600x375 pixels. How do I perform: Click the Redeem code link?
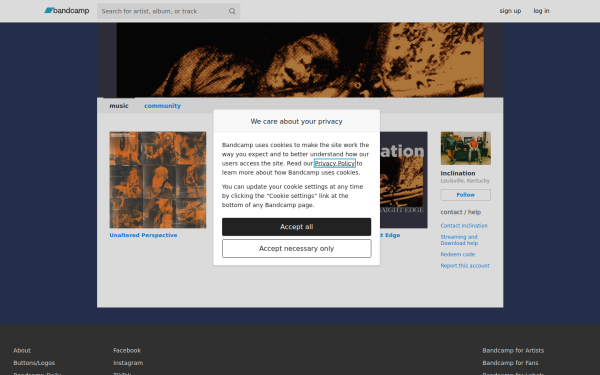tap(458, 254)
